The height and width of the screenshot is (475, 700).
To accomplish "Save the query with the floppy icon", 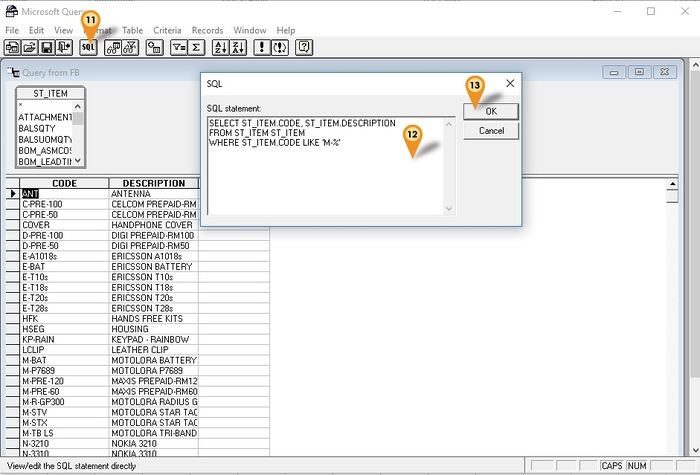I will click(47, 47).
